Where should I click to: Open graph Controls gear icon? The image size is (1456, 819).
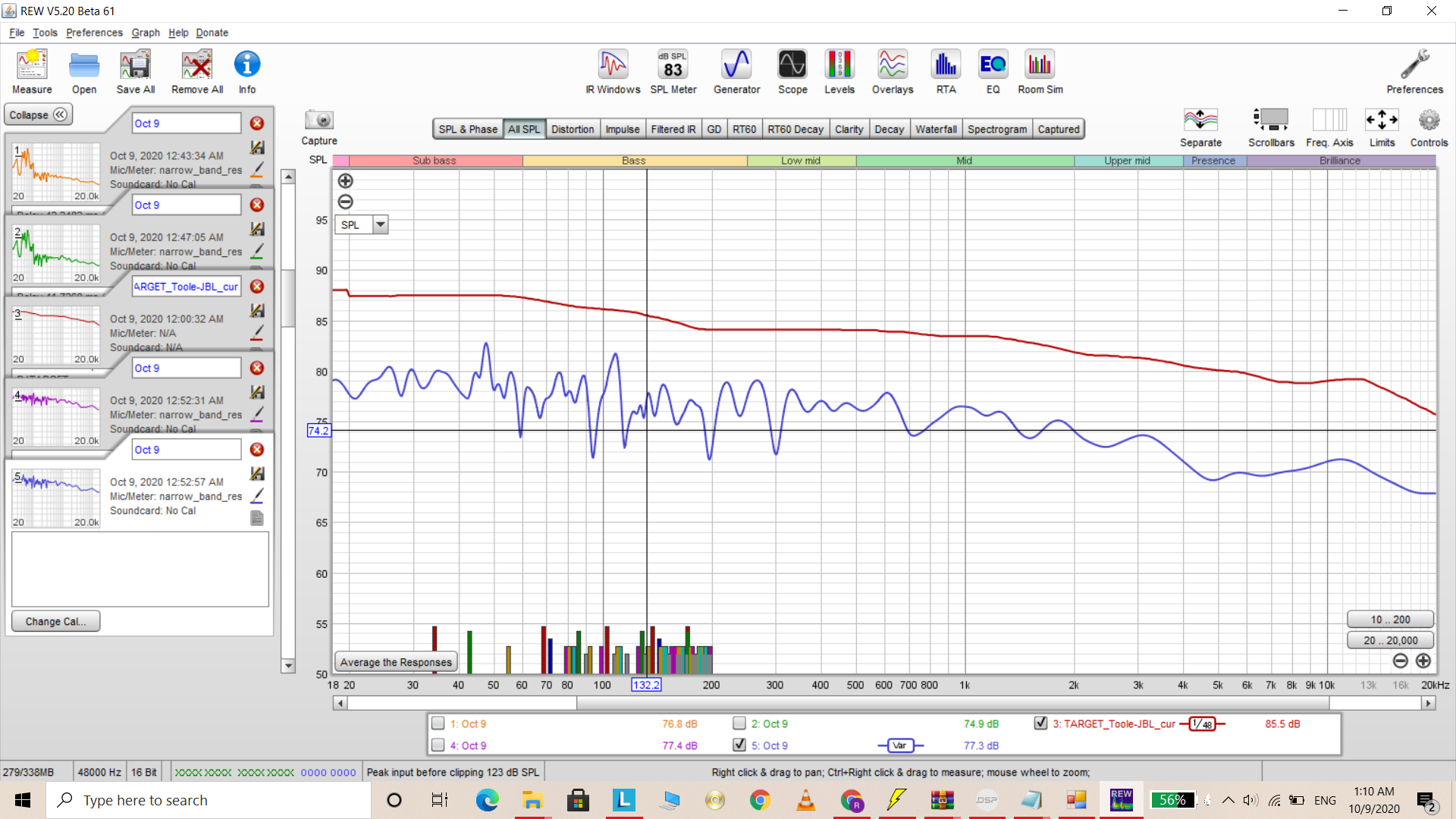coord(1429,127)
